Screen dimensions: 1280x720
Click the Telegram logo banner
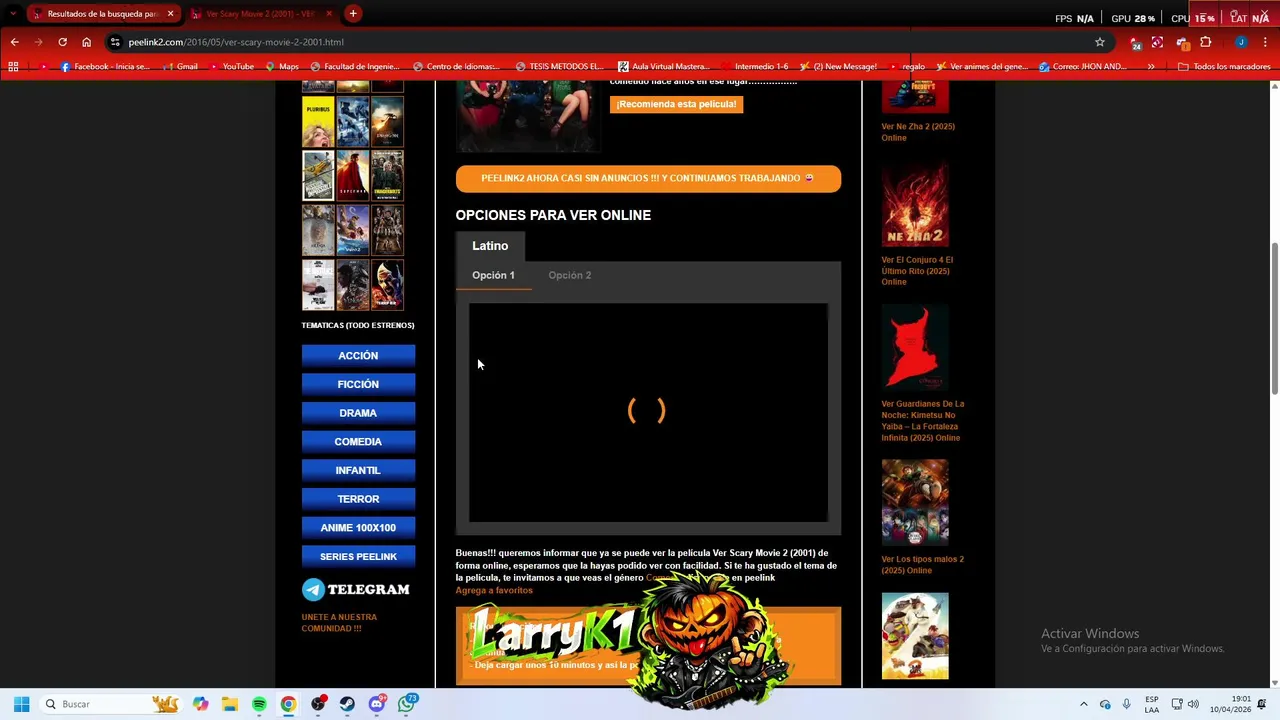click(x=356, y=590)
